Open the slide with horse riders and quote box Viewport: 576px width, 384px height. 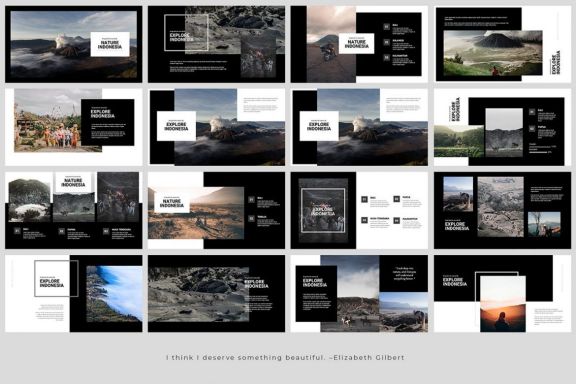click(x=359, y=294)
